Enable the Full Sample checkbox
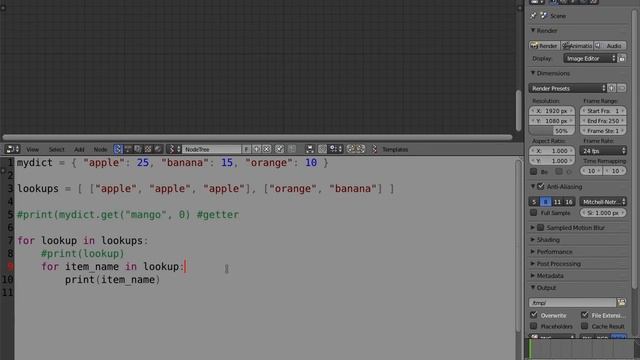The width and height of the screenshot is (640, 360). [534, 213]
